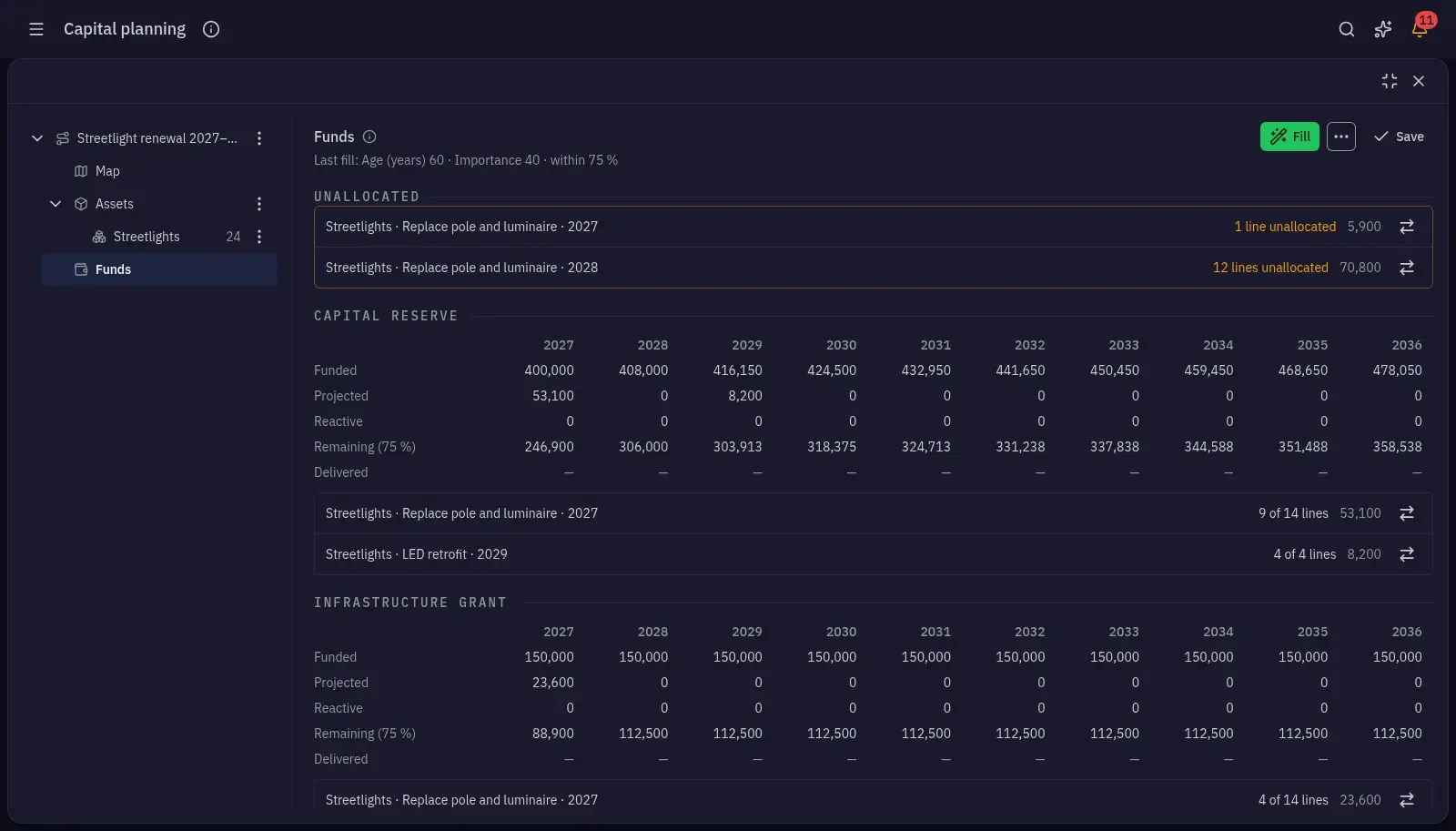Click Capital Reserve Funded 2031 value 432,950
The image size is (1456, 831).
click(x=925, y=370)
